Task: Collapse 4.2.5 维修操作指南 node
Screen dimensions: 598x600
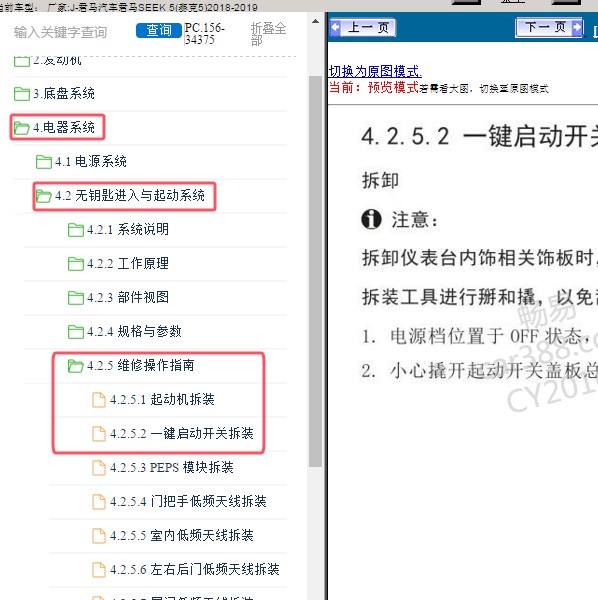Action: click(x=140, y=365)
